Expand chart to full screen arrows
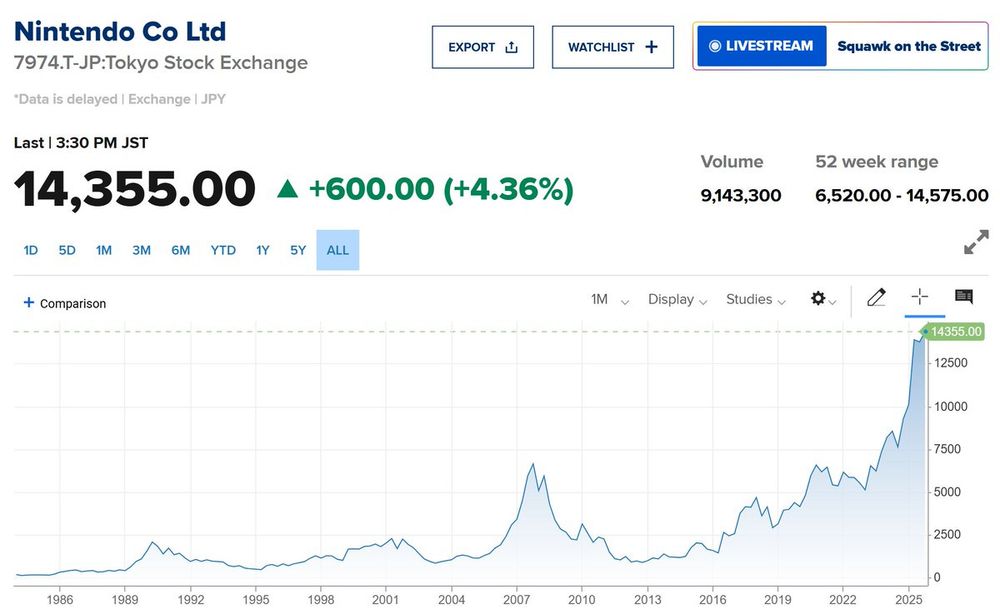Viewport: 1000px width, 609px height. tap(976, 242)
